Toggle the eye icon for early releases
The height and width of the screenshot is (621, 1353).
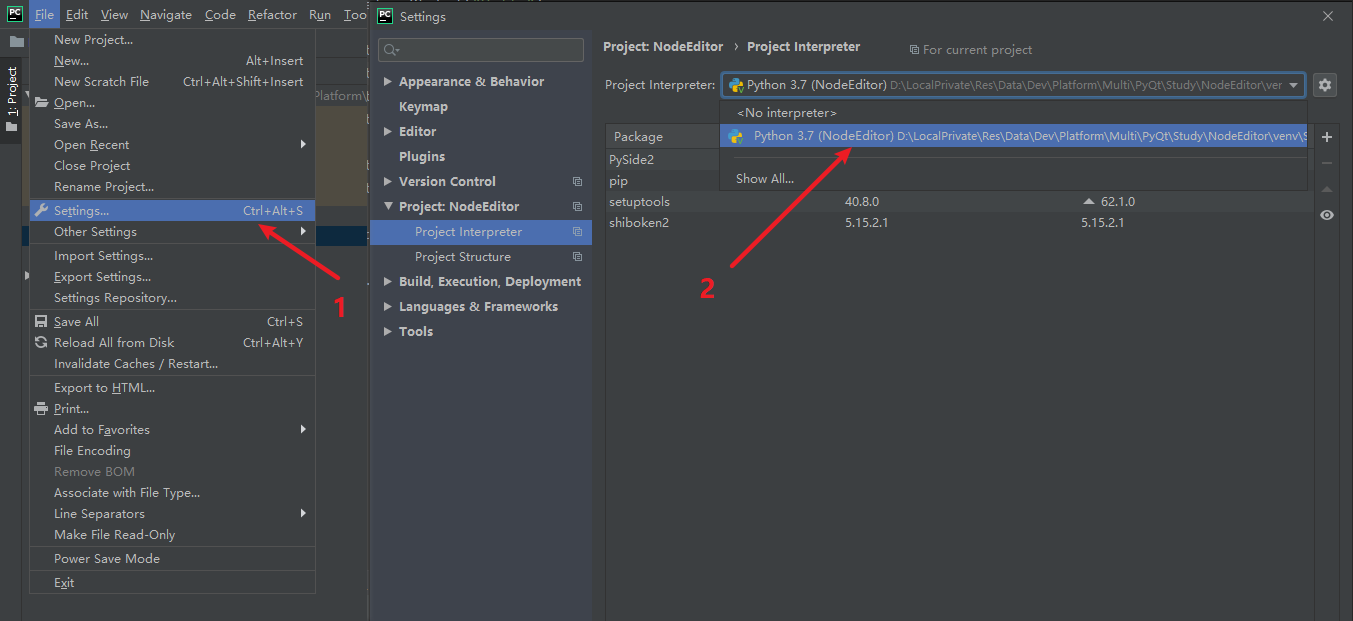click(x=1327, y=215)
